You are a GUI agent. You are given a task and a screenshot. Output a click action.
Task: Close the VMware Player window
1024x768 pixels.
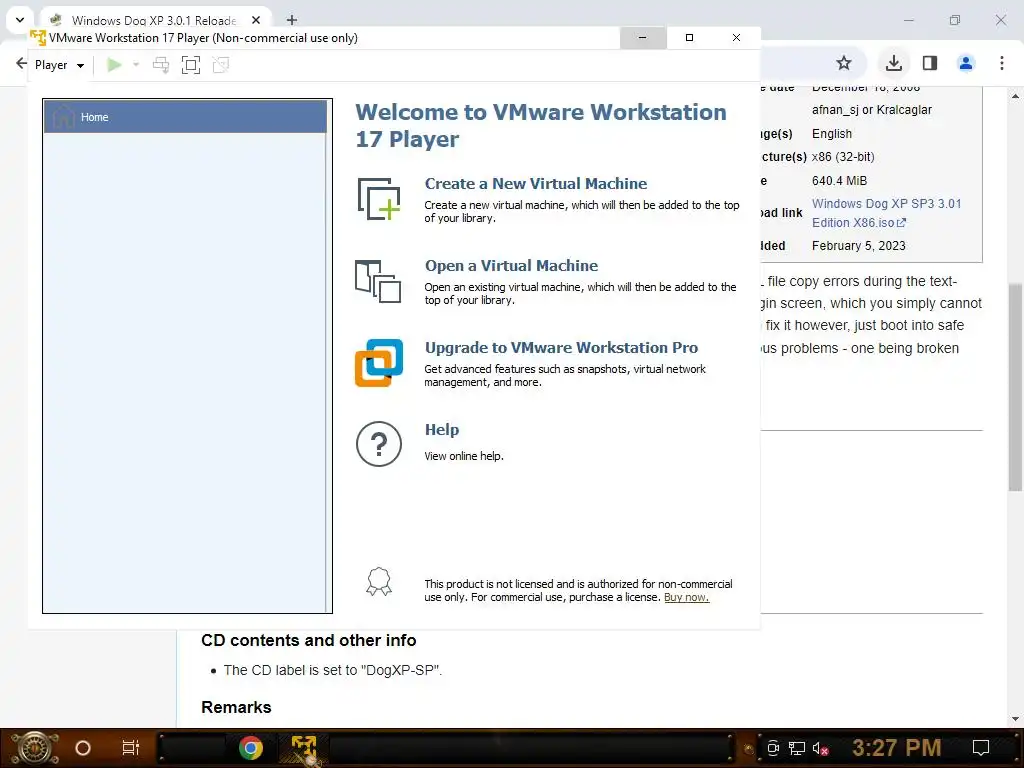point(736,38)
